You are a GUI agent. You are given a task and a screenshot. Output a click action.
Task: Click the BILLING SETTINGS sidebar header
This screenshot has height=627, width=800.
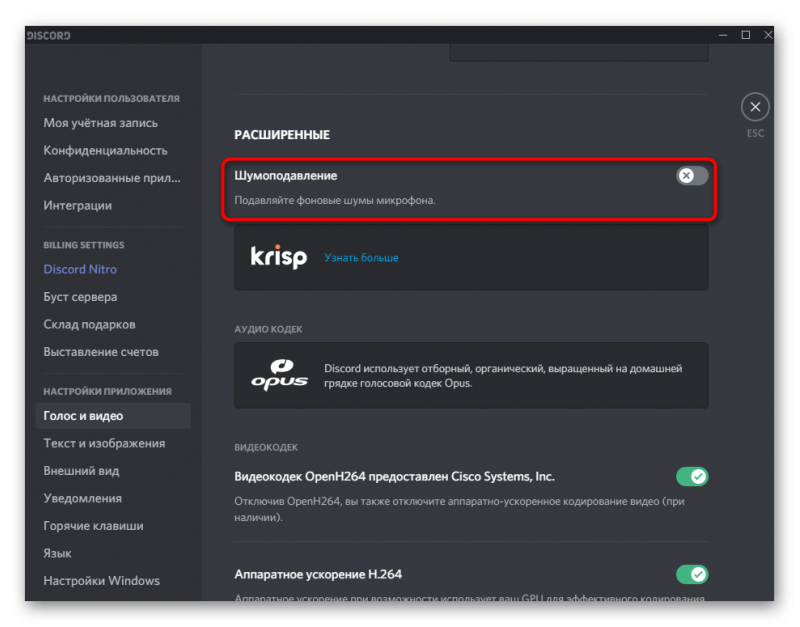[84, 245]
